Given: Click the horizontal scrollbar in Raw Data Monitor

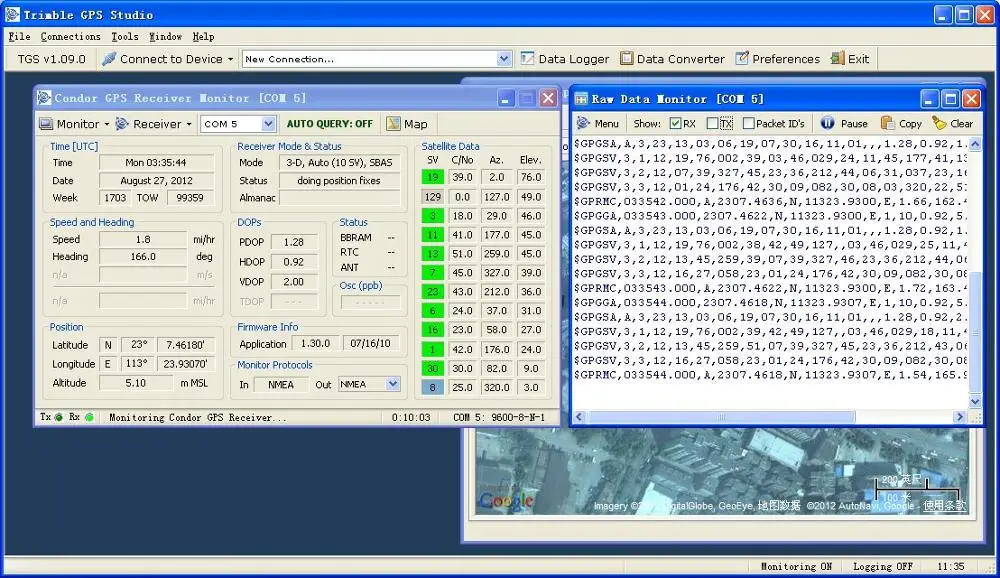Looking at the screenshot, I should pyautogui.click(x=721, y=417).
